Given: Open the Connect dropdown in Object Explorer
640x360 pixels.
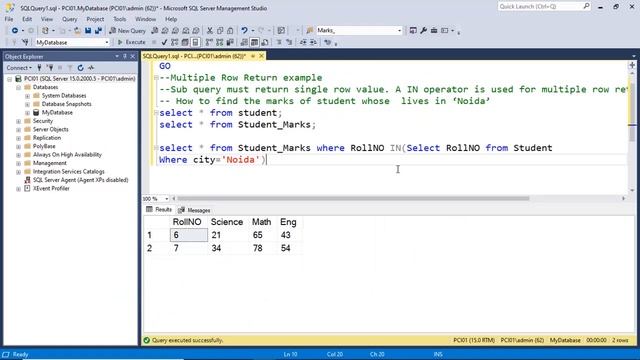Looking at the screenshot, I should (19, 68).
